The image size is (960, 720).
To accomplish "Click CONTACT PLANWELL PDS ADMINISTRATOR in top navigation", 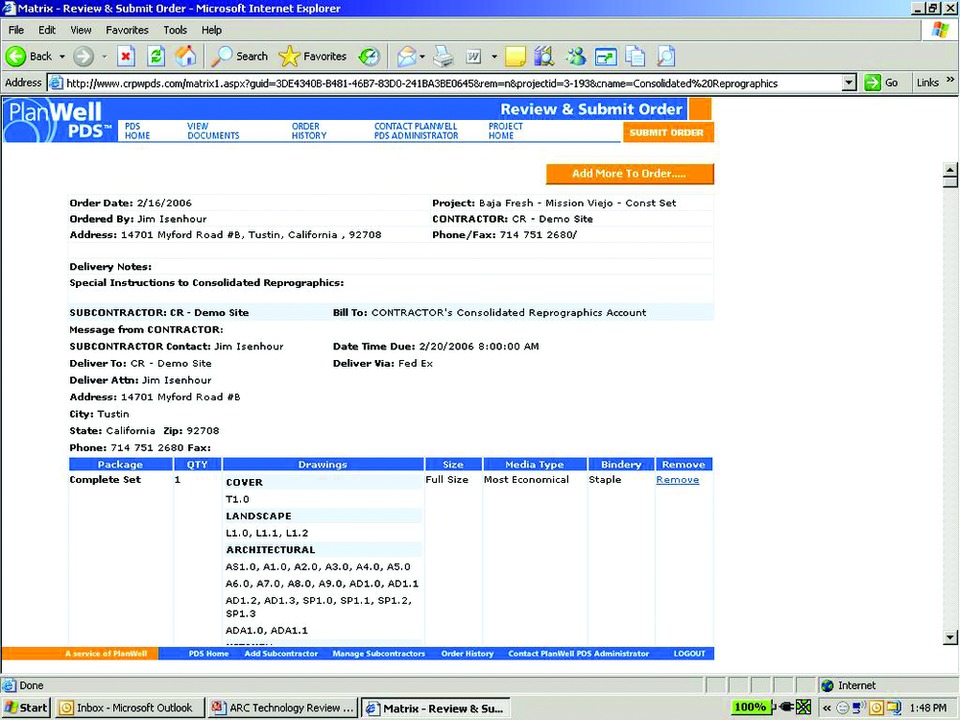I will pos(416,131).
